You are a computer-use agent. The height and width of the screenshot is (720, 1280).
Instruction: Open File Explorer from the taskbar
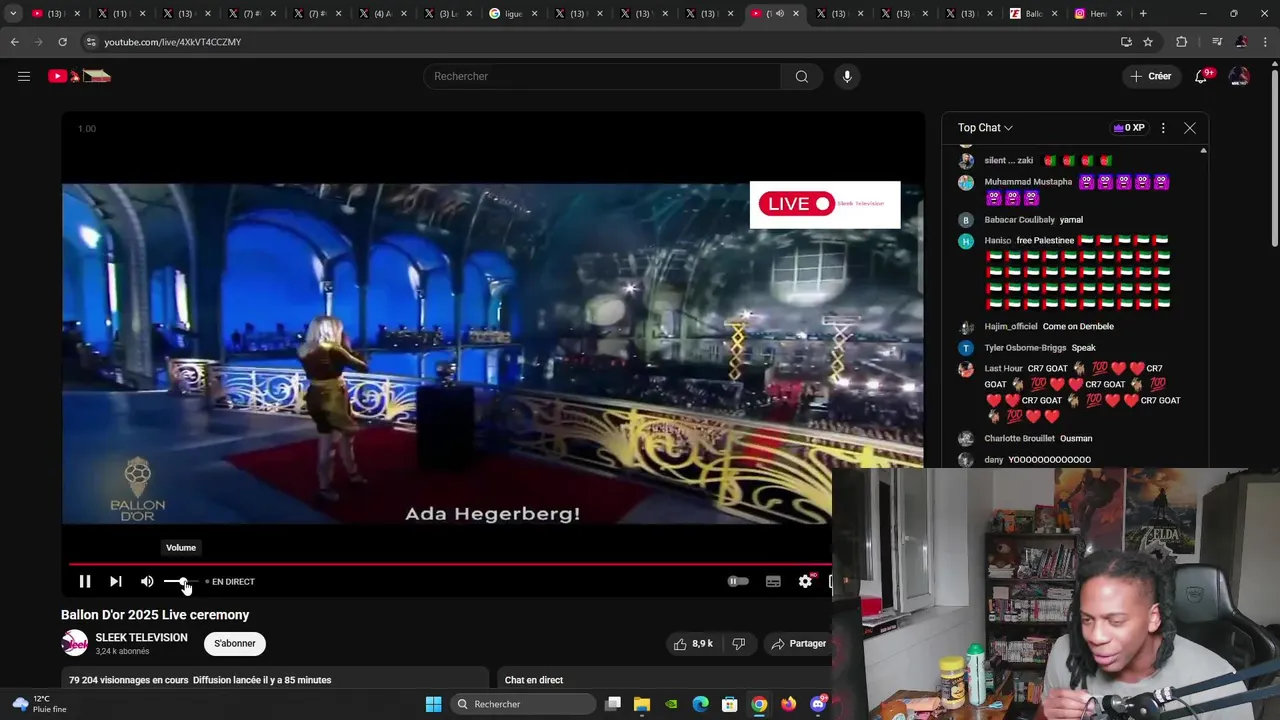(642, 704)
